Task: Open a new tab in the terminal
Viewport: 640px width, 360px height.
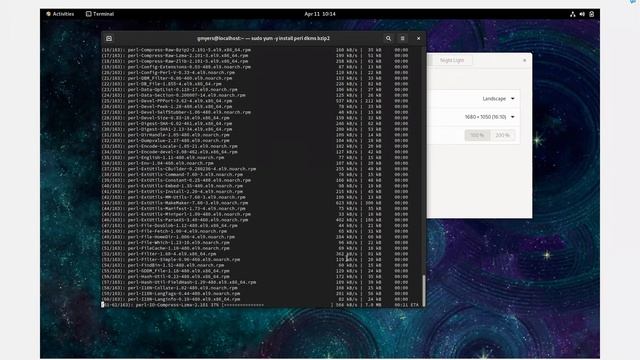Action: click(109, 38)
